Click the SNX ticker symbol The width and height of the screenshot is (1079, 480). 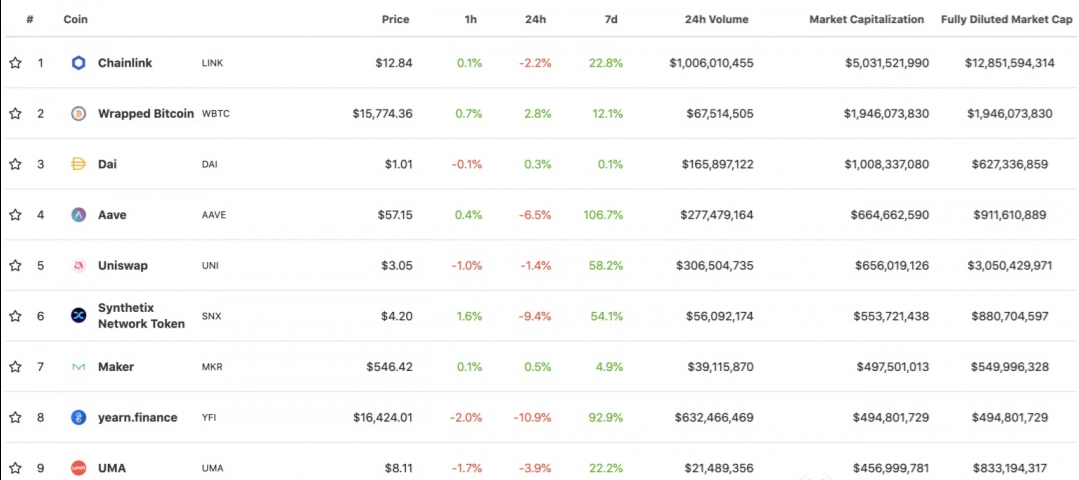pos(211,316)
